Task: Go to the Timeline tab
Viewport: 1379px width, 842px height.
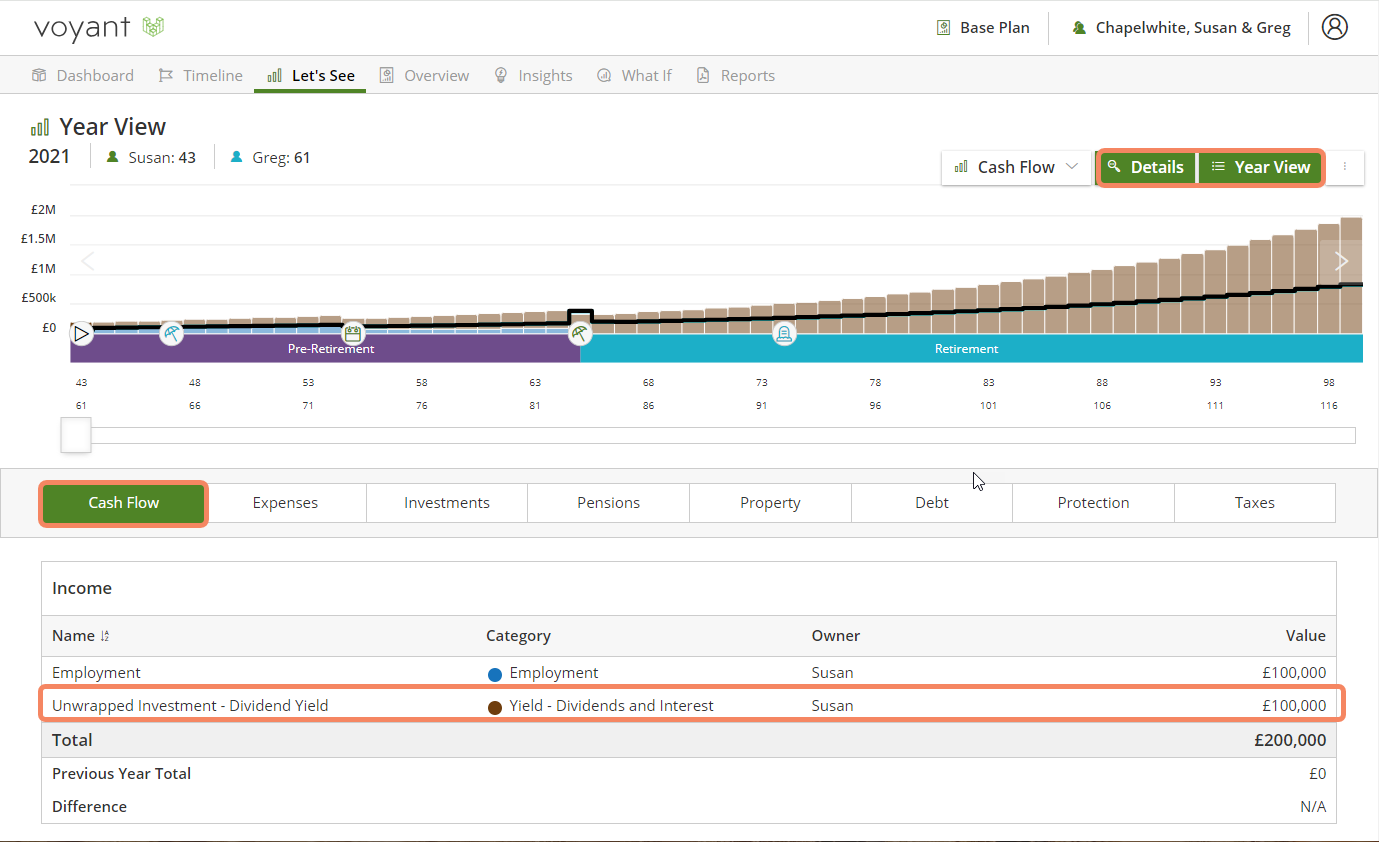Action: point(200,75)
